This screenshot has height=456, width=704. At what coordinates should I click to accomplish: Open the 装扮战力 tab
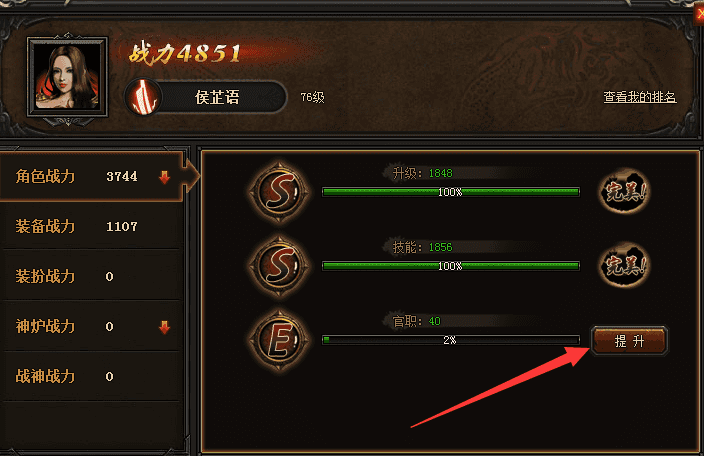coord(92,276)
